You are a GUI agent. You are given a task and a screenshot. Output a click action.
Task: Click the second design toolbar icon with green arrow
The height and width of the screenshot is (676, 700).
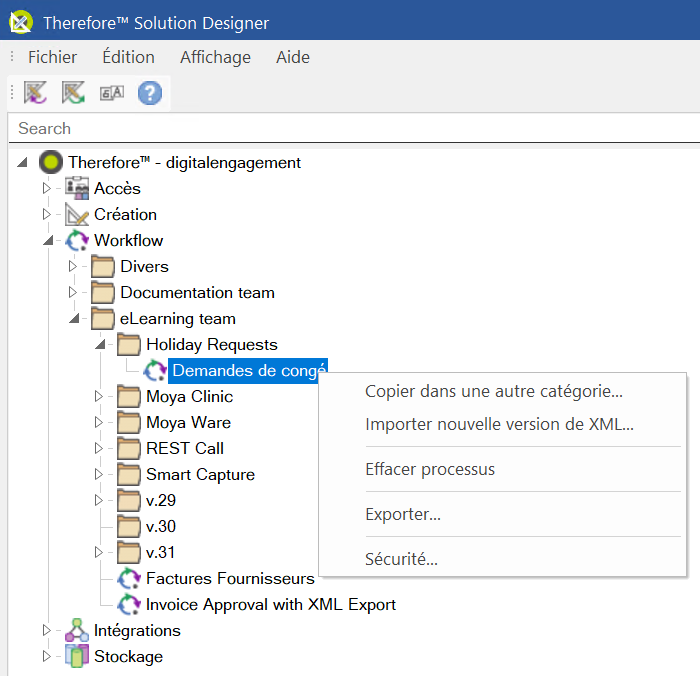(73, 93)
